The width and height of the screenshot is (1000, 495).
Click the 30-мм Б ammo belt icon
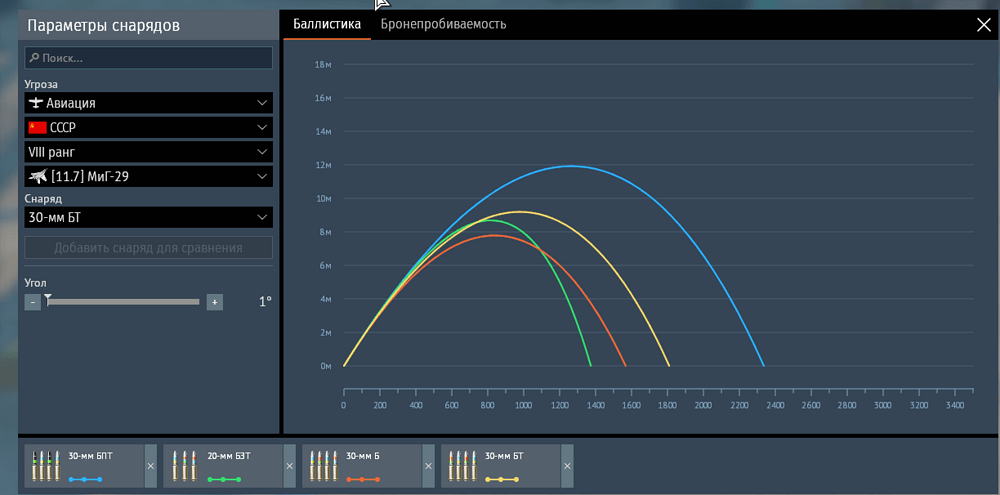pyautogui.click(x=324, y=466)
